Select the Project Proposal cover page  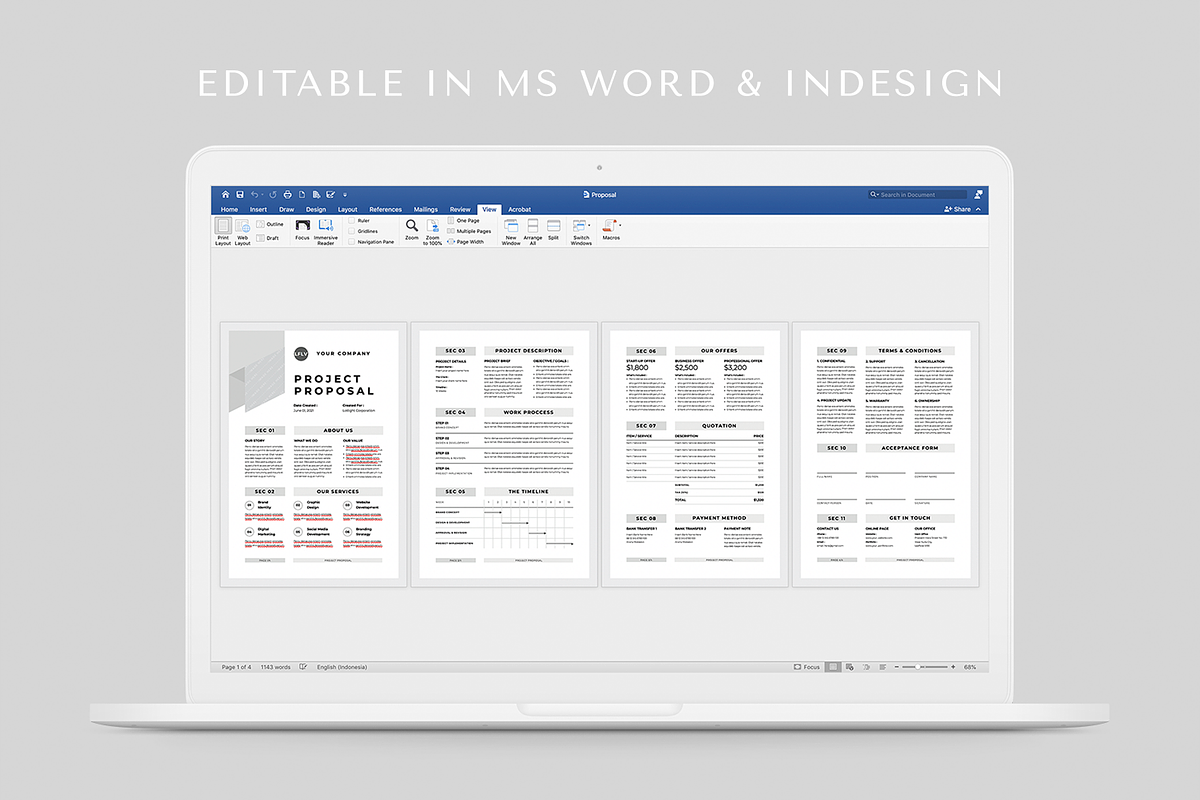point(313,454)
